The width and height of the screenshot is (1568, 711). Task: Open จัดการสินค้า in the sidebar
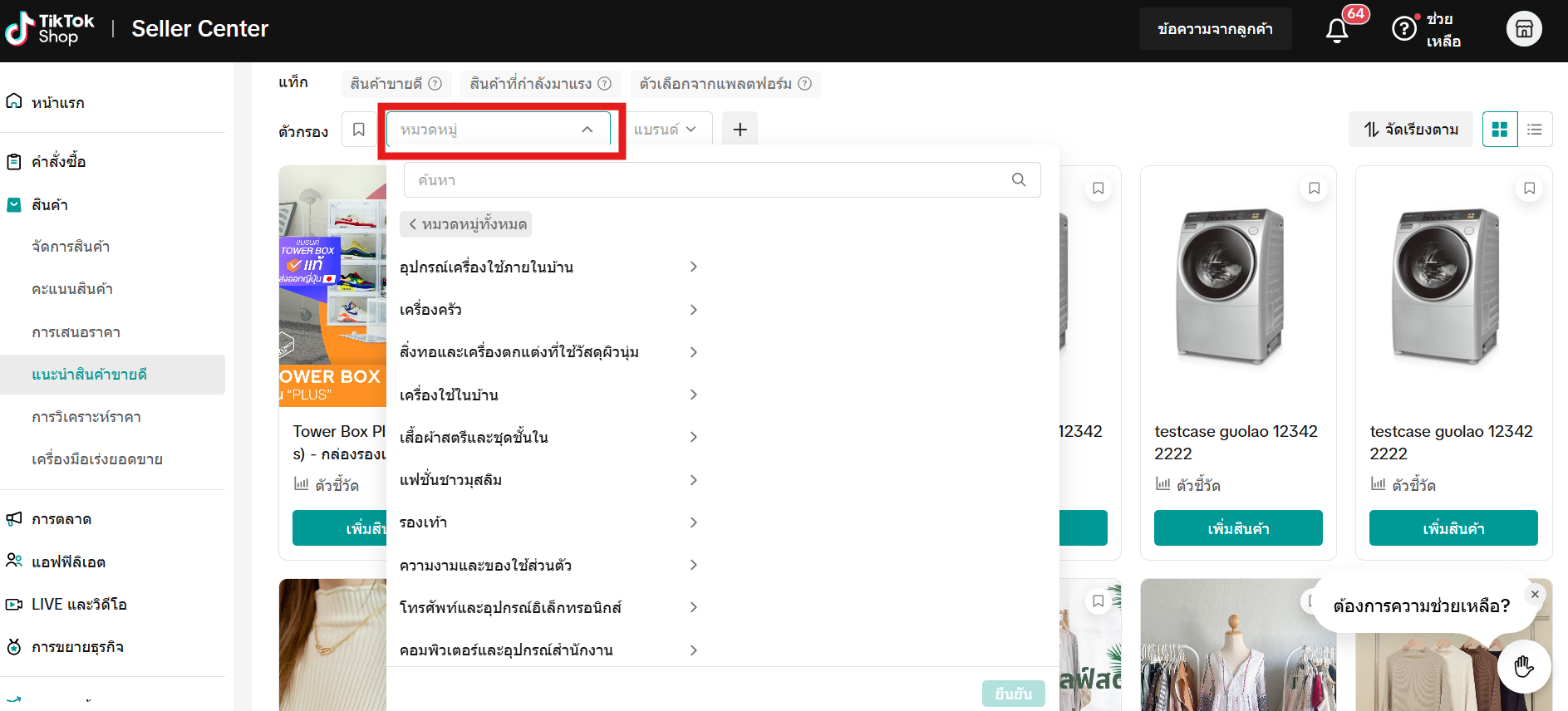(x=71, y=247)
